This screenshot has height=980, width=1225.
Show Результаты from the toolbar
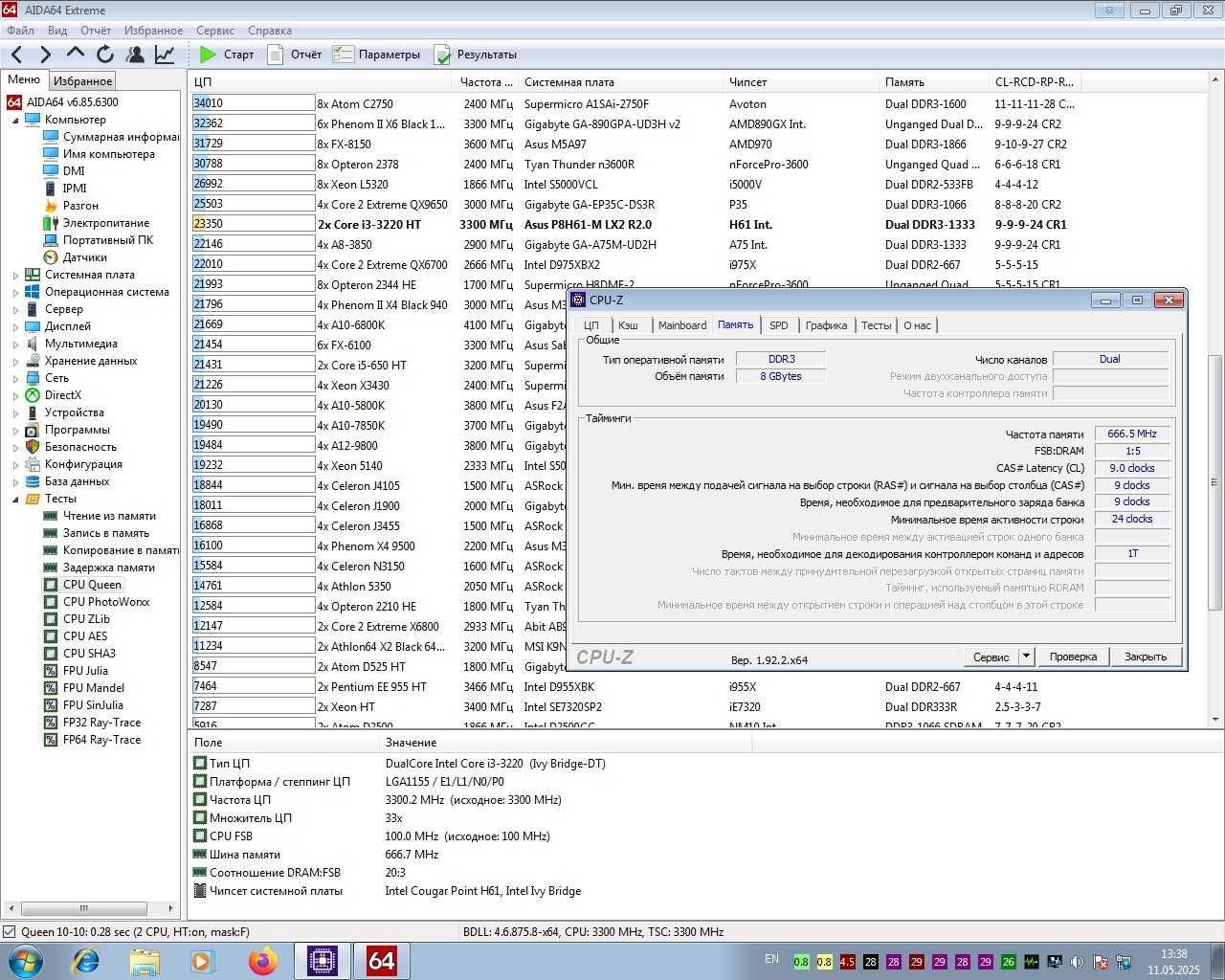click(476, 55)
